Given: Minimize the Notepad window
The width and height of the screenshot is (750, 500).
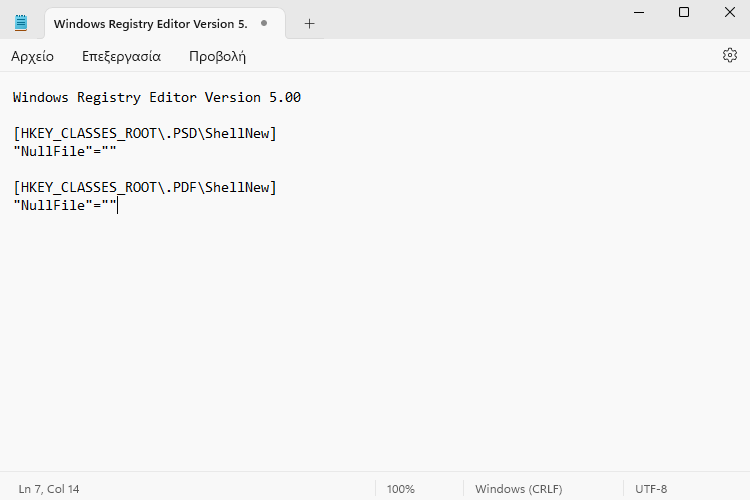Looking at the screenshot, I should point(639,12).
